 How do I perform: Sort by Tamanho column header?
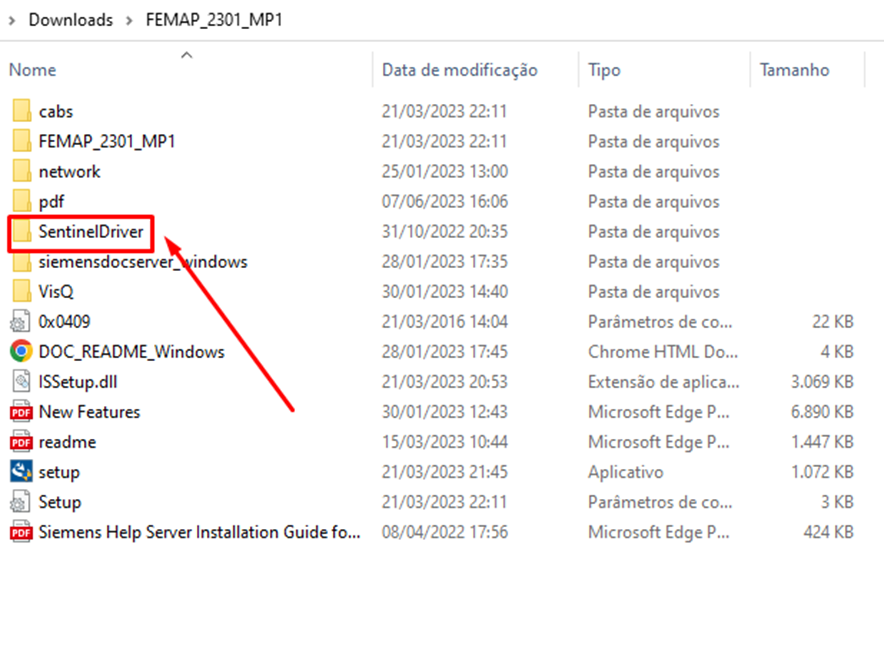pyautogui.click(x=794, y=70)
